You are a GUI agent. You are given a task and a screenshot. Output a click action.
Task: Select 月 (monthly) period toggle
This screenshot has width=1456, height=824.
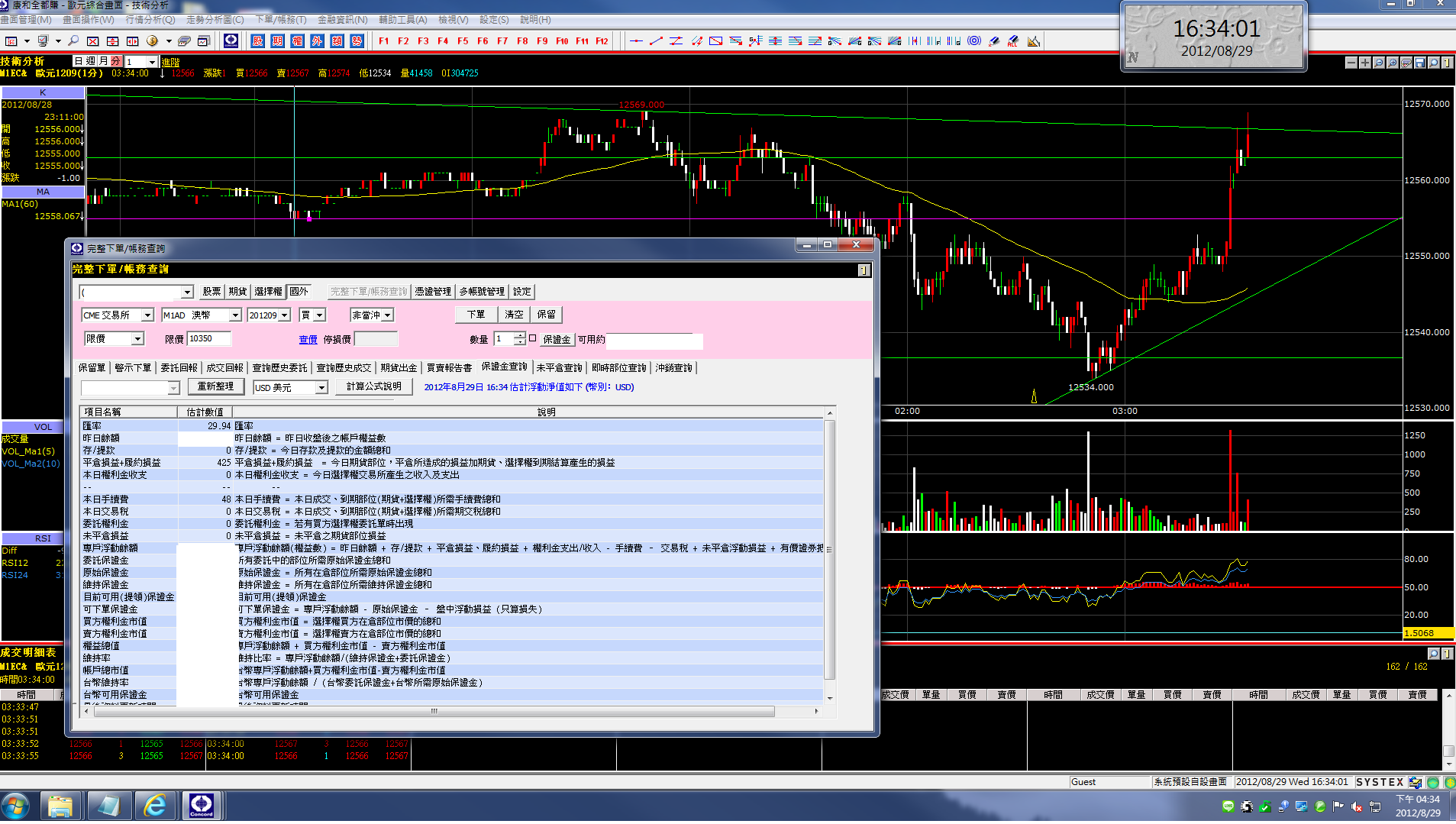[103, 61]
